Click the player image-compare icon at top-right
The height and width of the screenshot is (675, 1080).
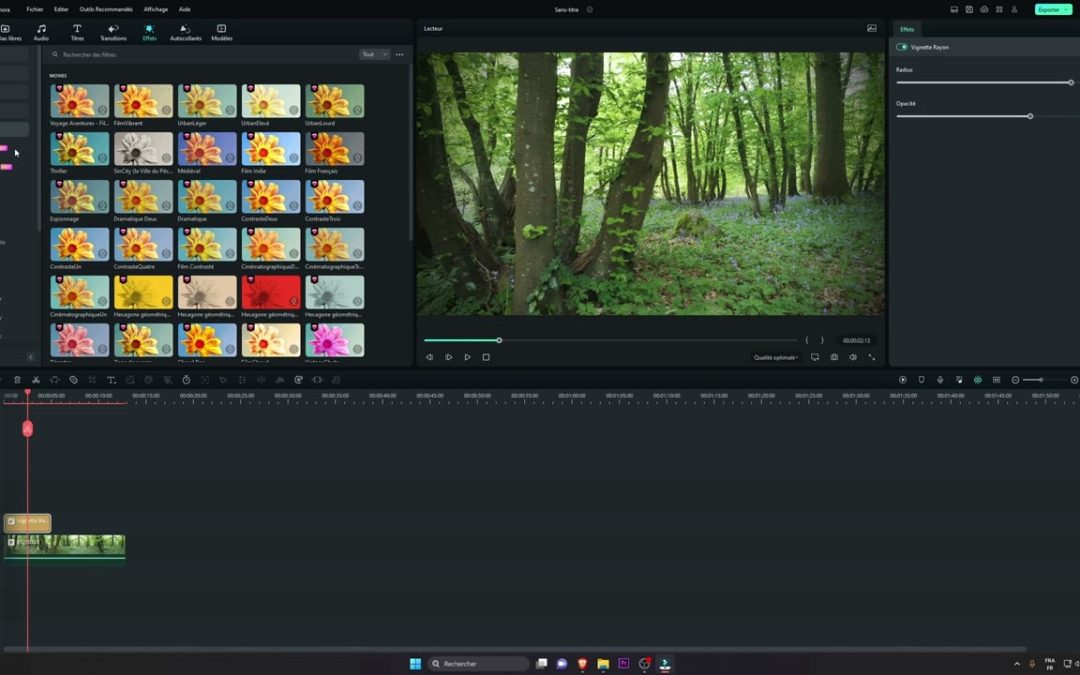[x=871, y=28]
